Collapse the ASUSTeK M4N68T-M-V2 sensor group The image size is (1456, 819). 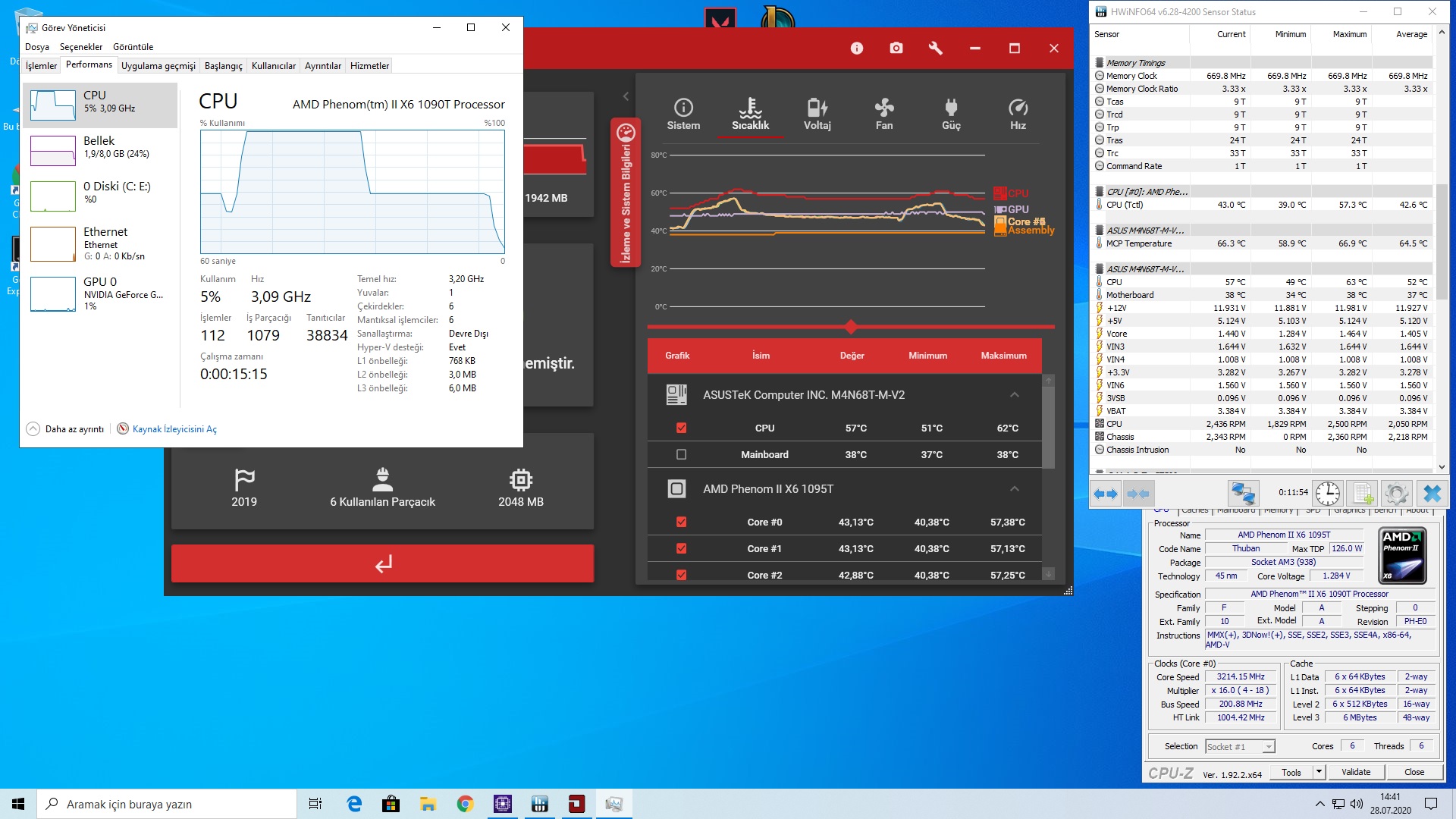point(1014,394)
